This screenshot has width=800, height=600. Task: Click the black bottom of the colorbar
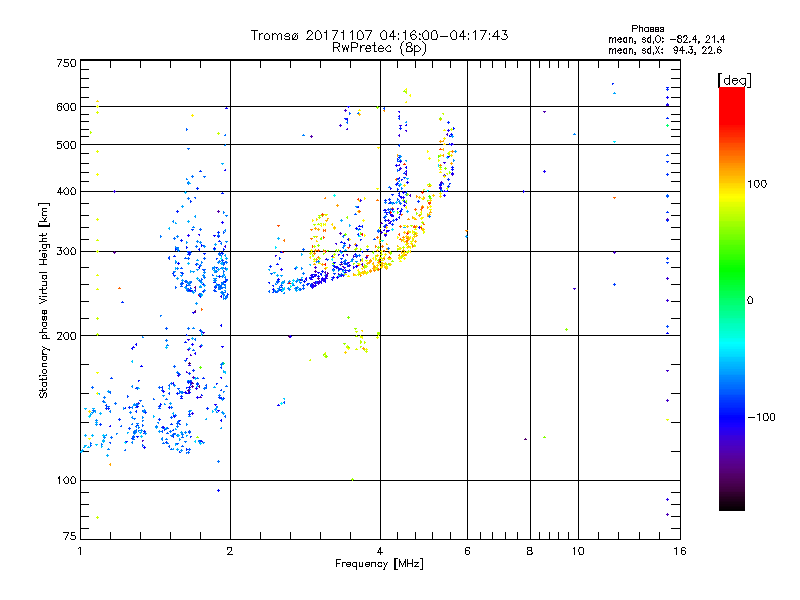(x=732, y=503)
